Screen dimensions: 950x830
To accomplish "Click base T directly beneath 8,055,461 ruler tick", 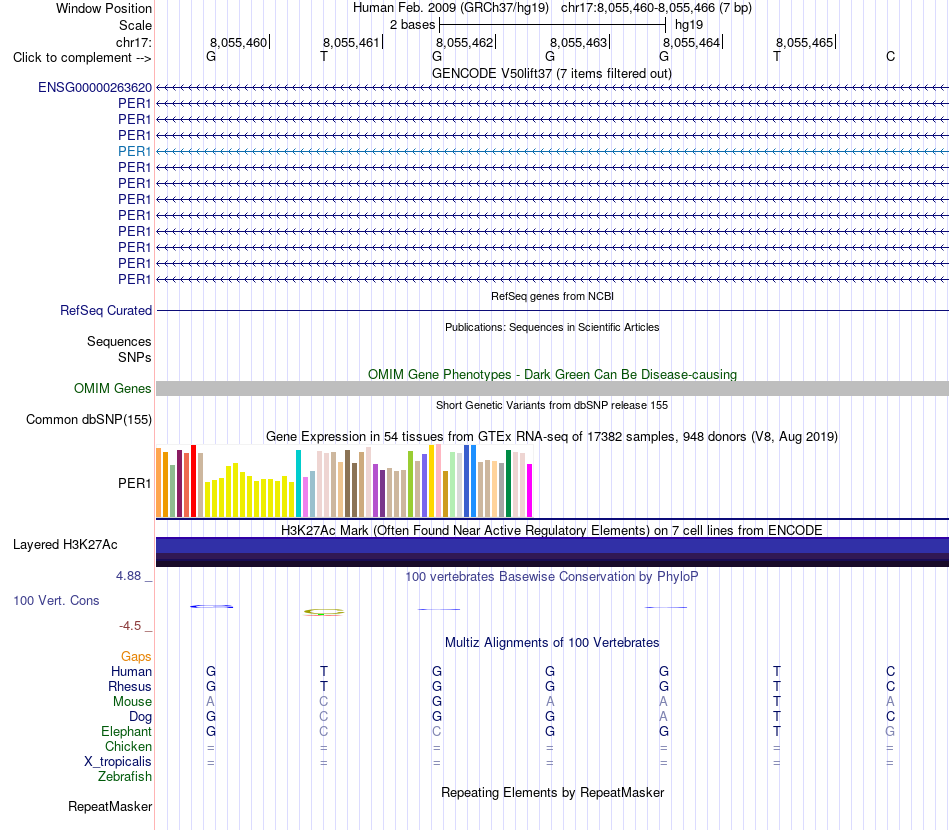I will coord(324,56).
